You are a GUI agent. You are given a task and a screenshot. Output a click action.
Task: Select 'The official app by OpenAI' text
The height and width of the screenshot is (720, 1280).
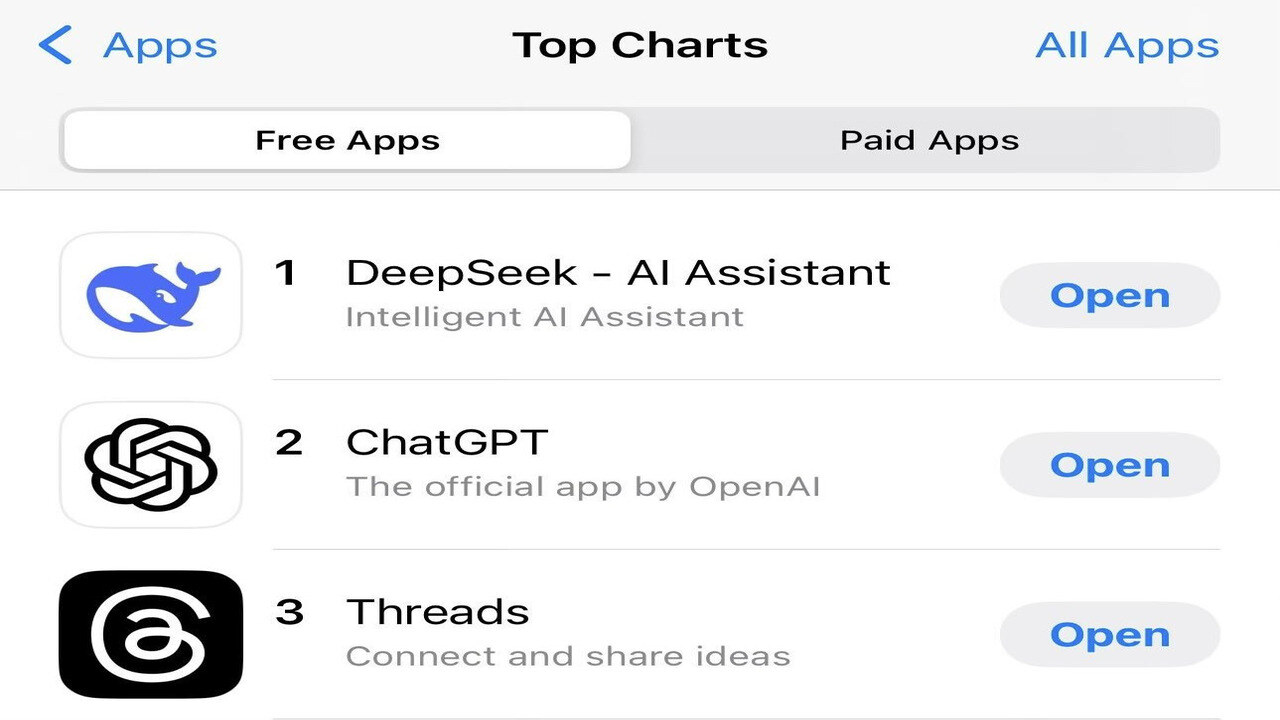[x=583, y=486]
